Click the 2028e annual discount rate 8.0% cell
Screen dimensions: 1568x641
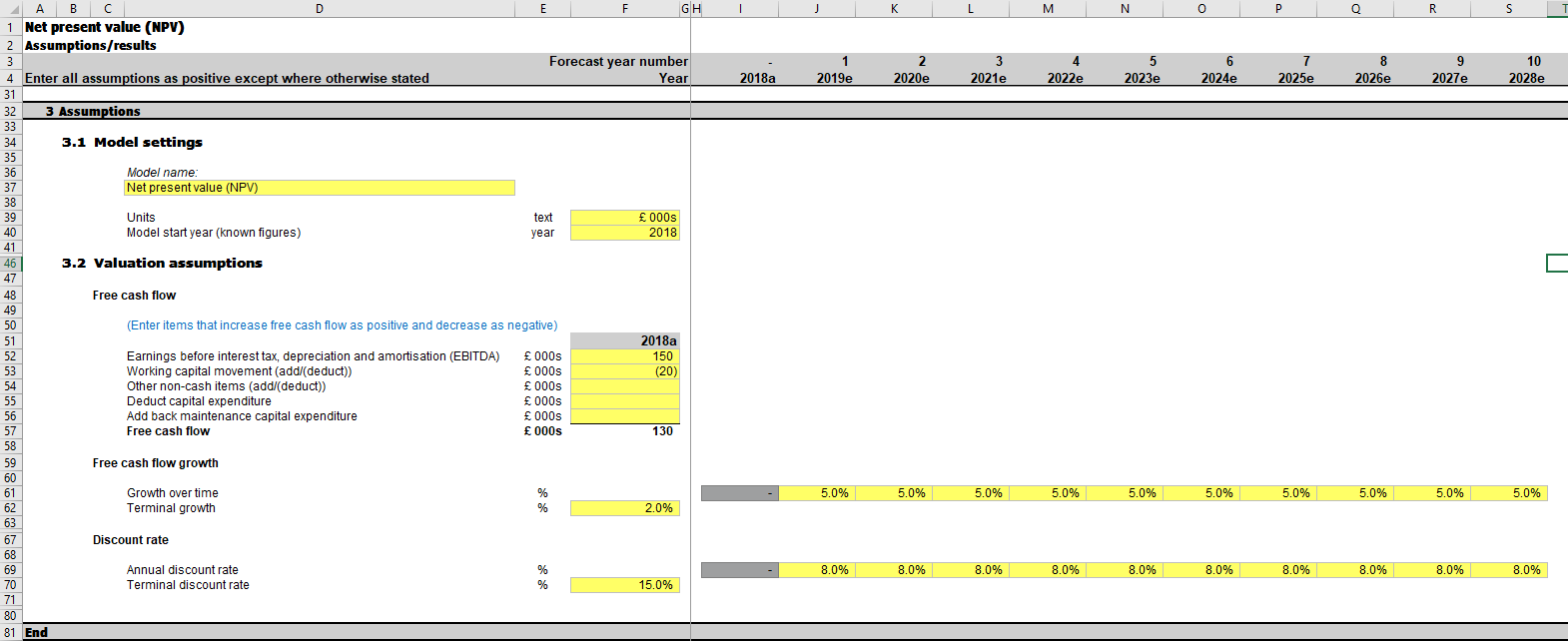(1509, 570)
